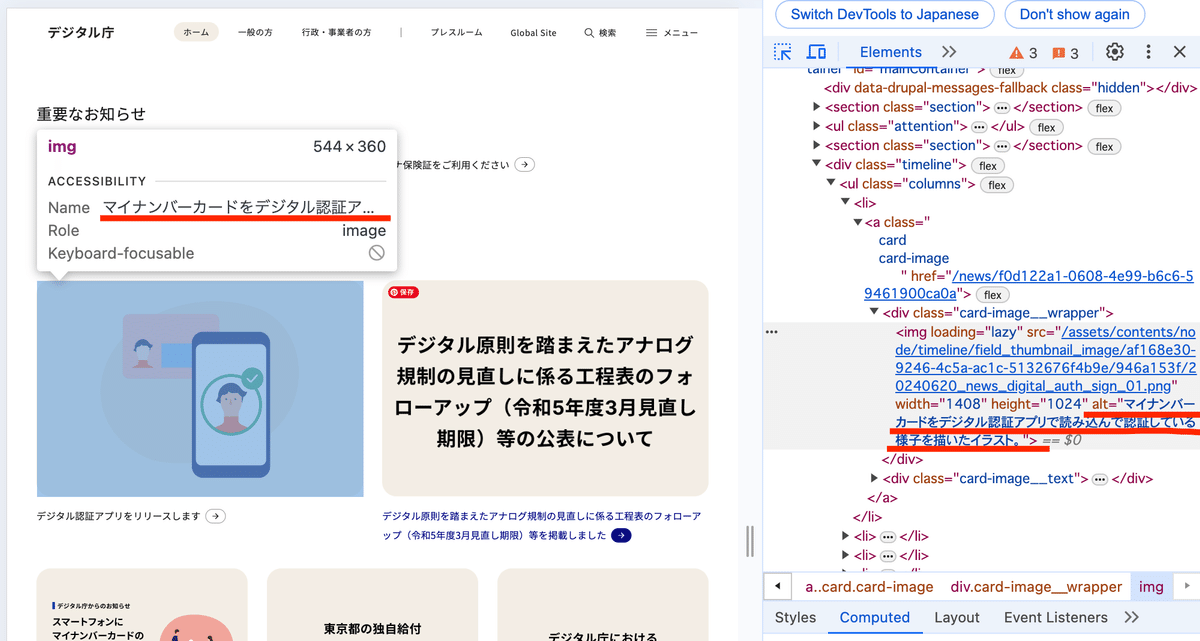The image size is (1200, 641).
Task: Click the closing </a> tag row
Action: [x=881, y=498]
